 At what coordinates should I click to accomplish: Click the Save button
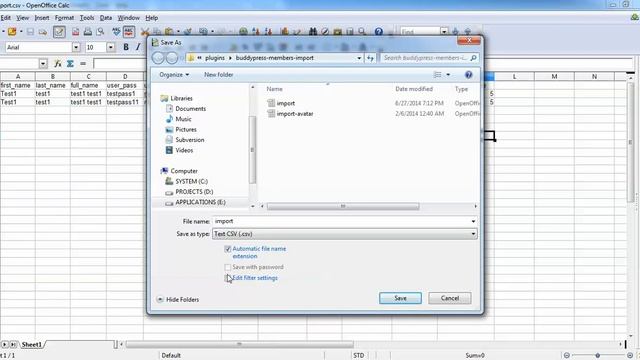pyautogui.click(x=400, y=298)
